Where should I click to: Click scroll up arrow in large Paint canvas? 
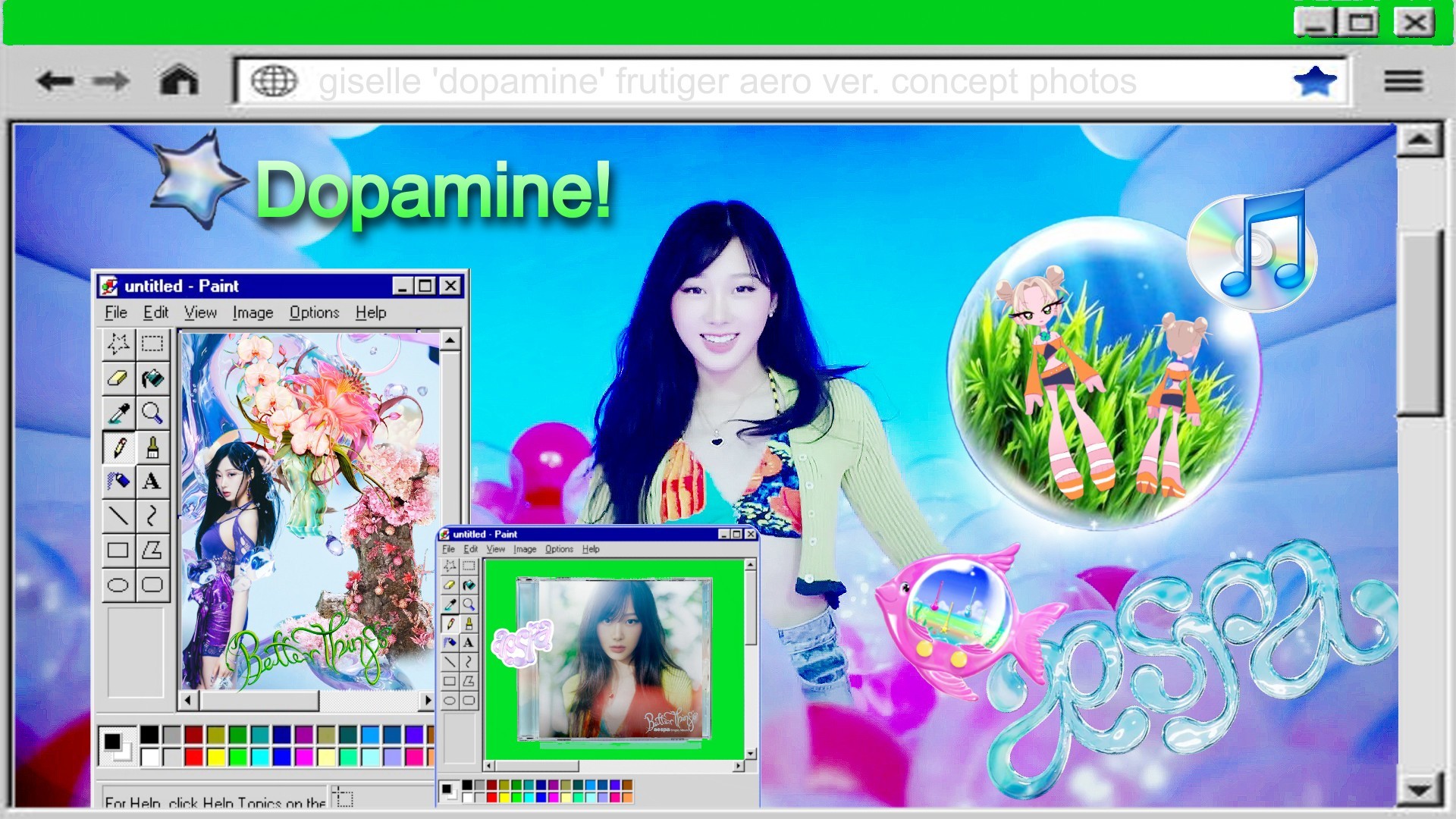(x=450, y=340)
